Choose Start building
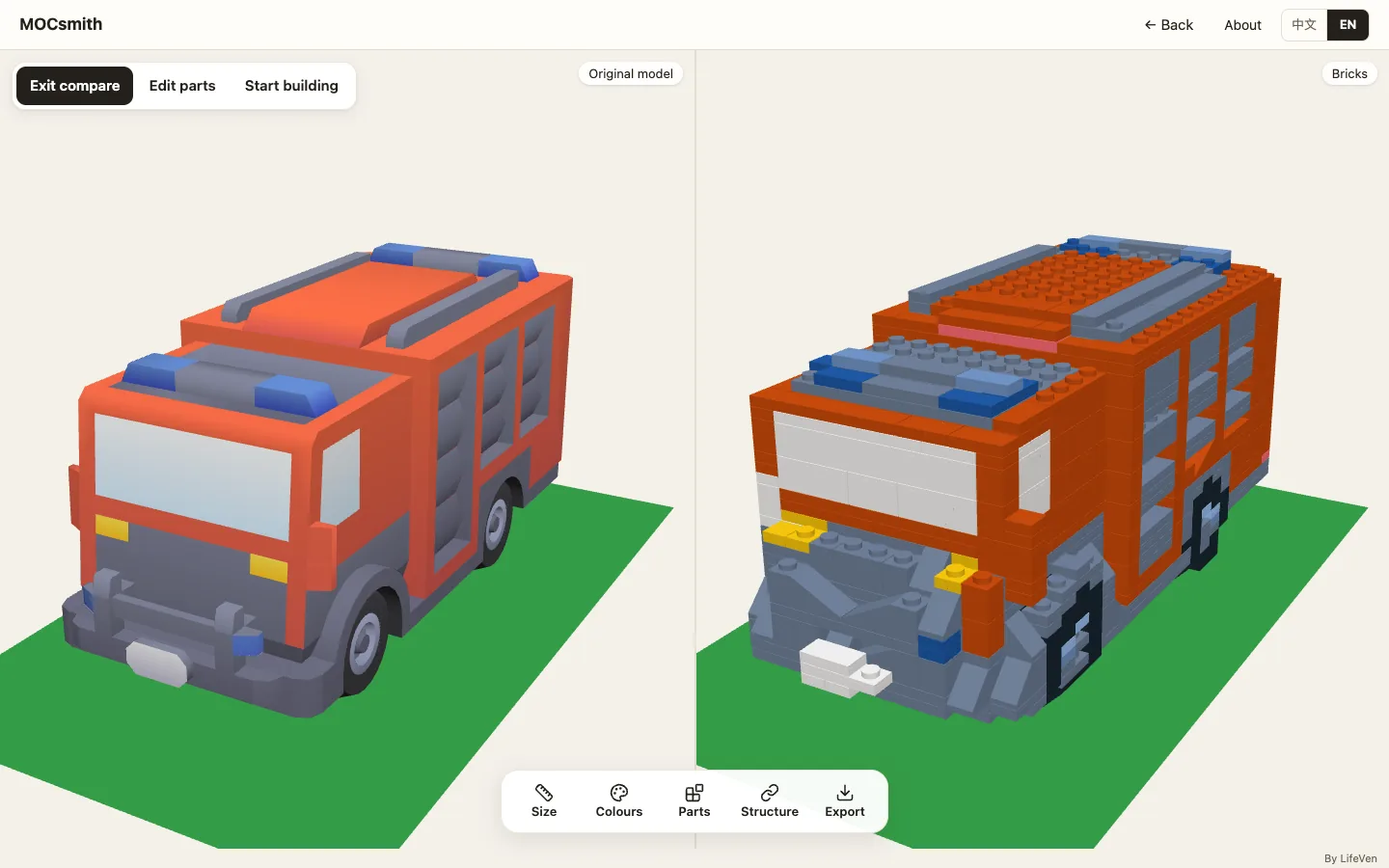The image size is (1389, 868). (291, 86)
